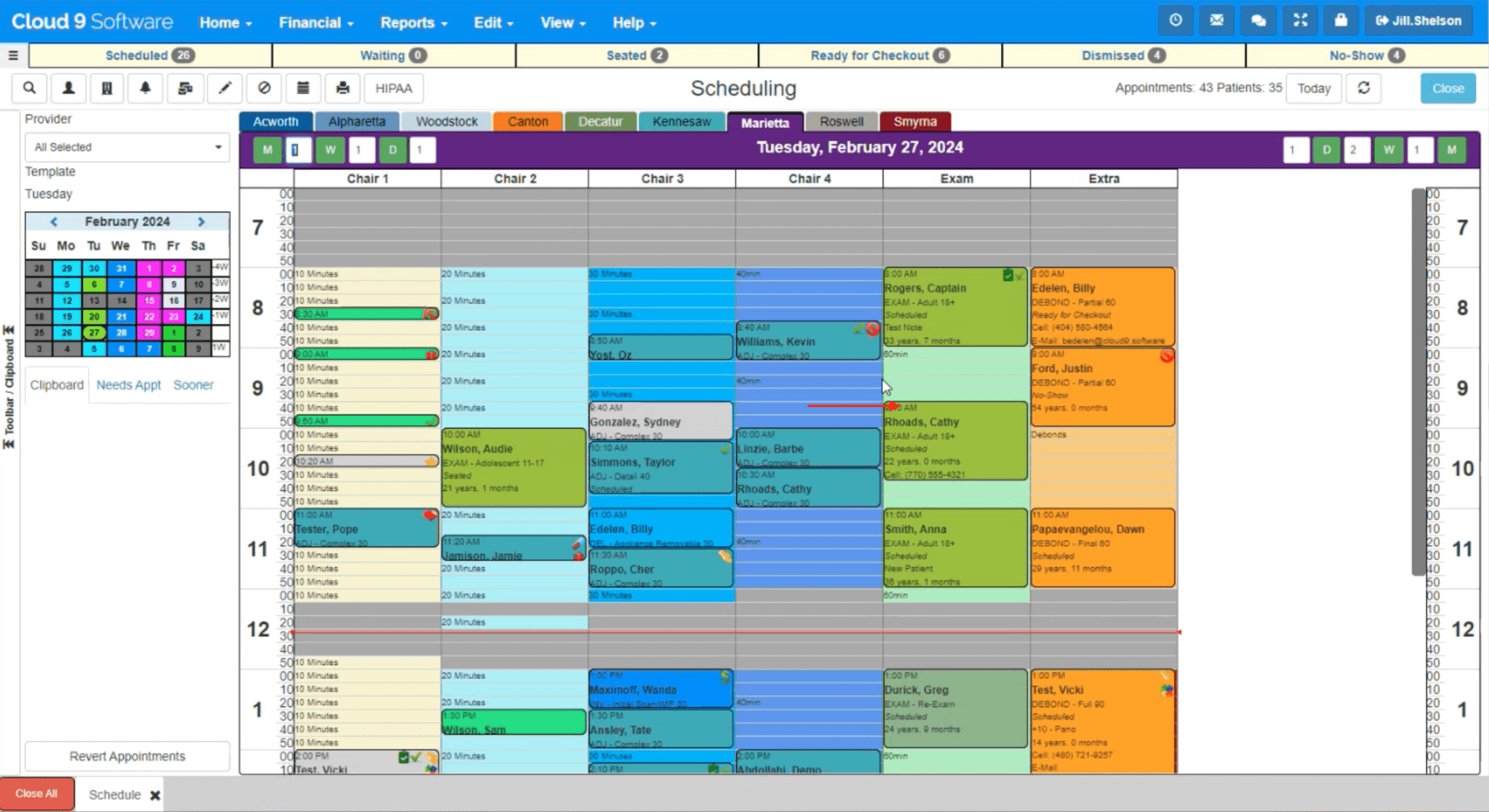
Task: Switch to the Canton location tab
Action: [x=528, y=121]
